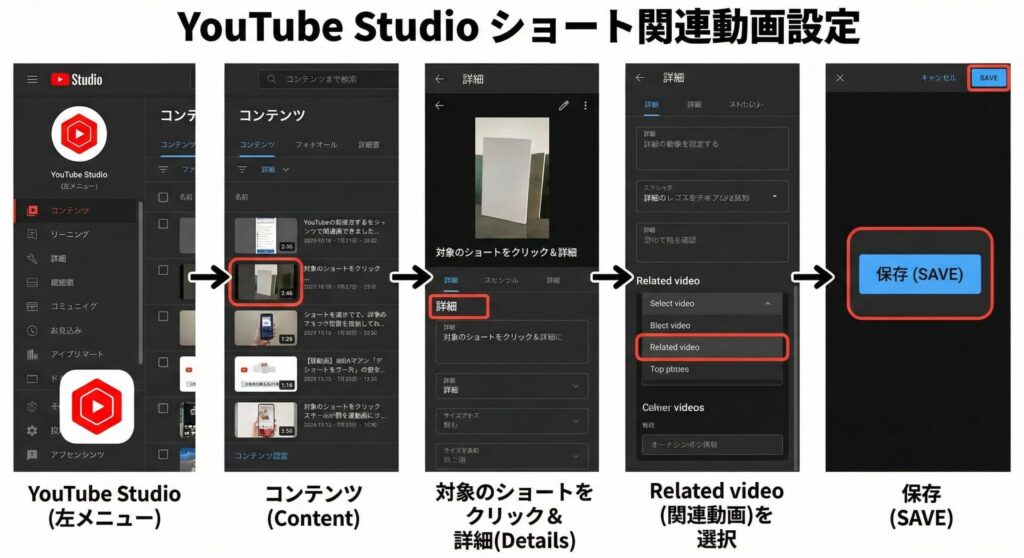Open the three-dot menu on video details

(586, 105)
